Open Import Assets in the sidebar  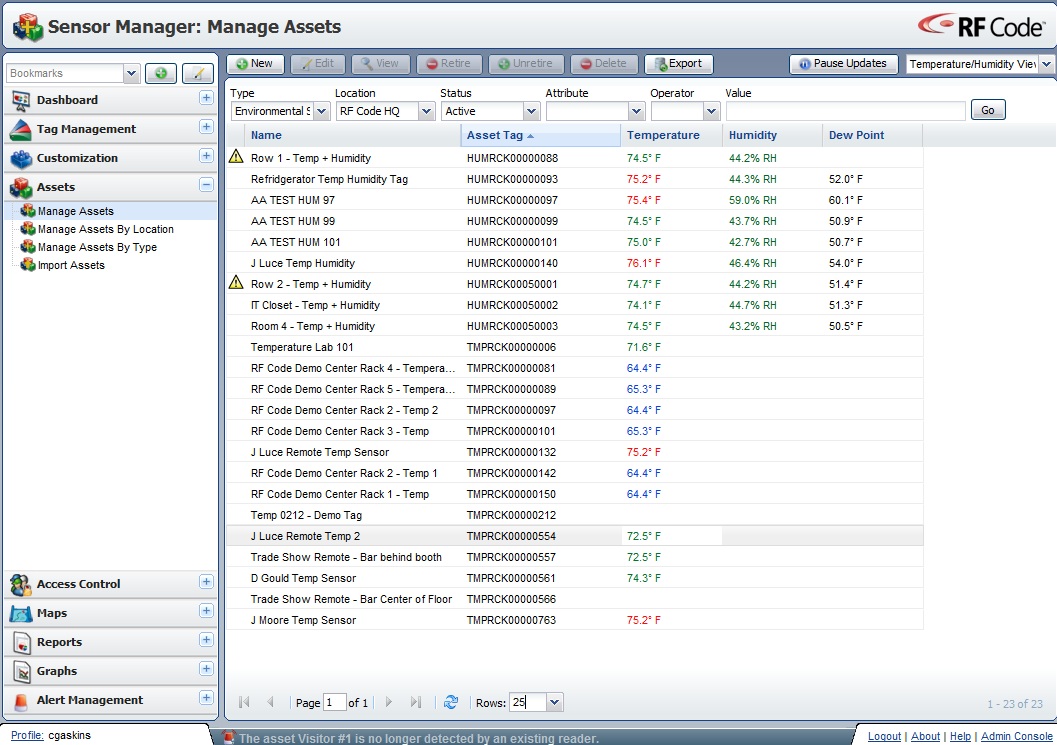pos(71,266)
